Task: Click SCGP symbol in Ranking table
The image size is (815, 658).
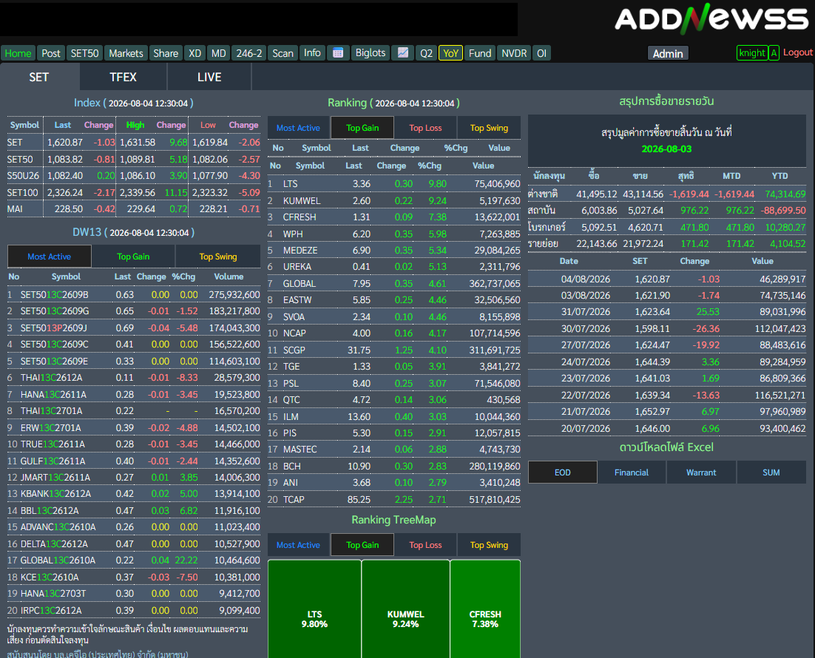Action: [x=294, y=350]
